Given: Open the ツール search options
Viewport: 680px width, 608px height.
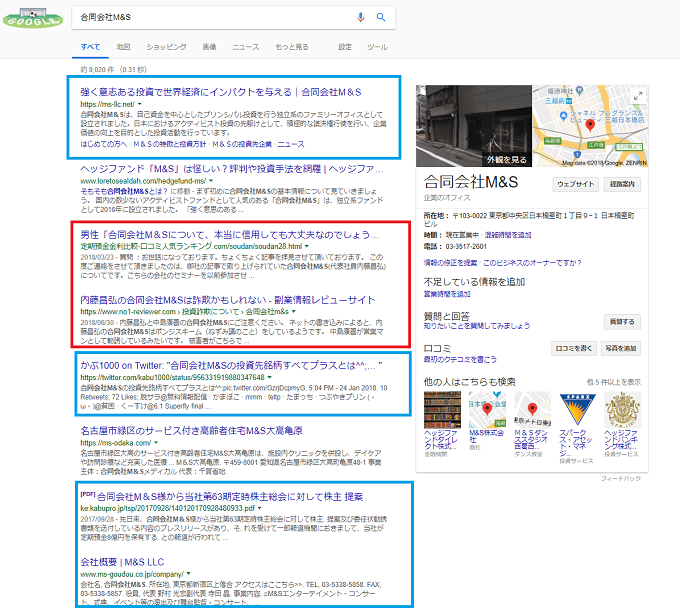Looking at the screenshot, I should [377, 47].
